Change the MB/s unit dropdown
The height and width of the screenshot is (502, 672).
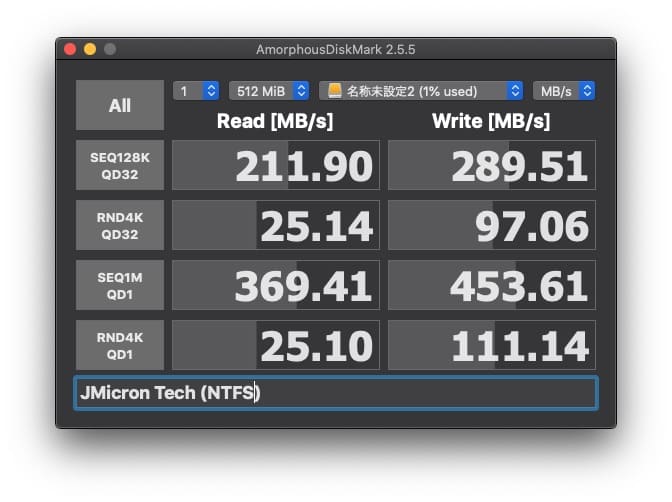(x=564, y=91)
